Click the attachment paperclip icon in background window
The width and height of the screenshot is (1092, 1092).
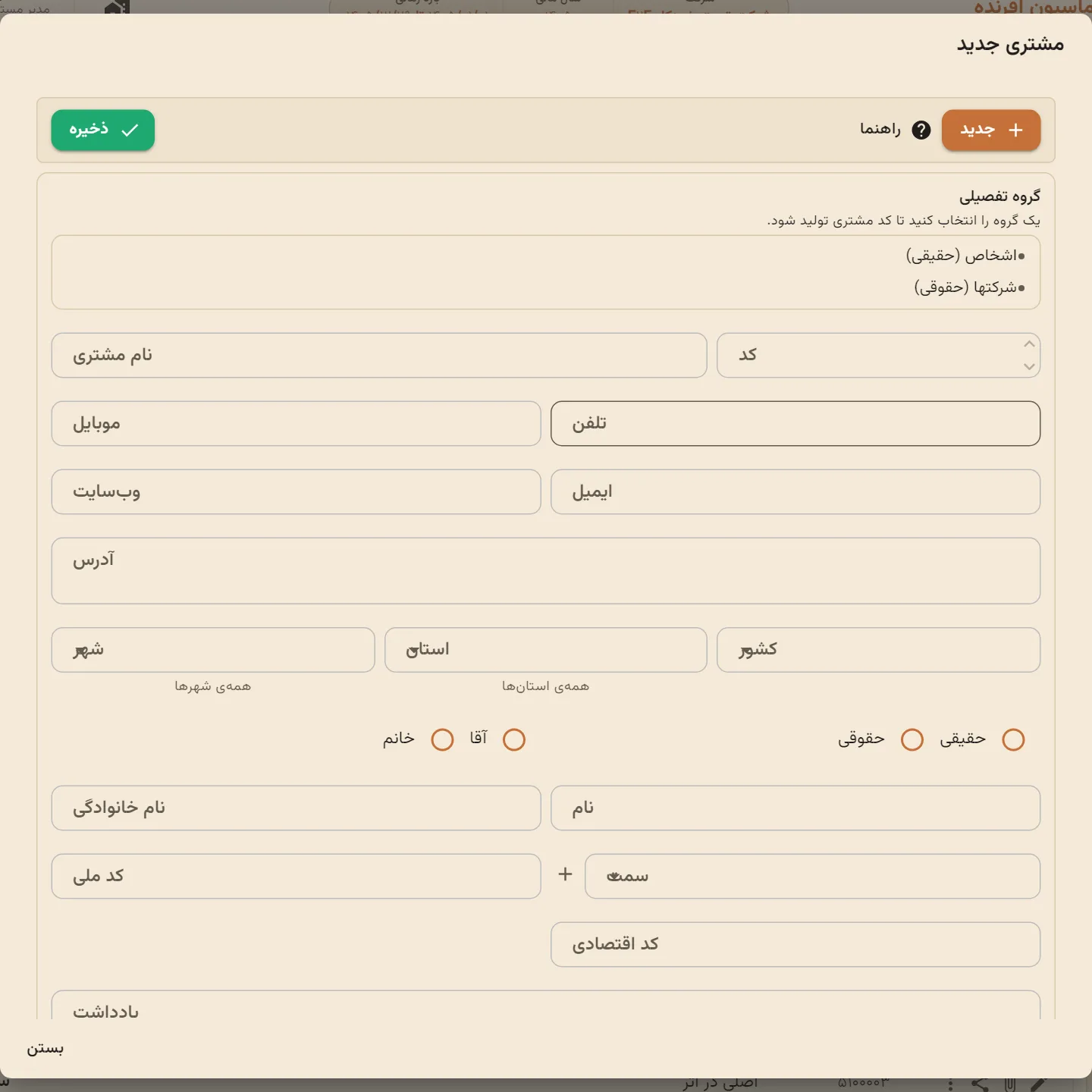coord(1010,1085)
